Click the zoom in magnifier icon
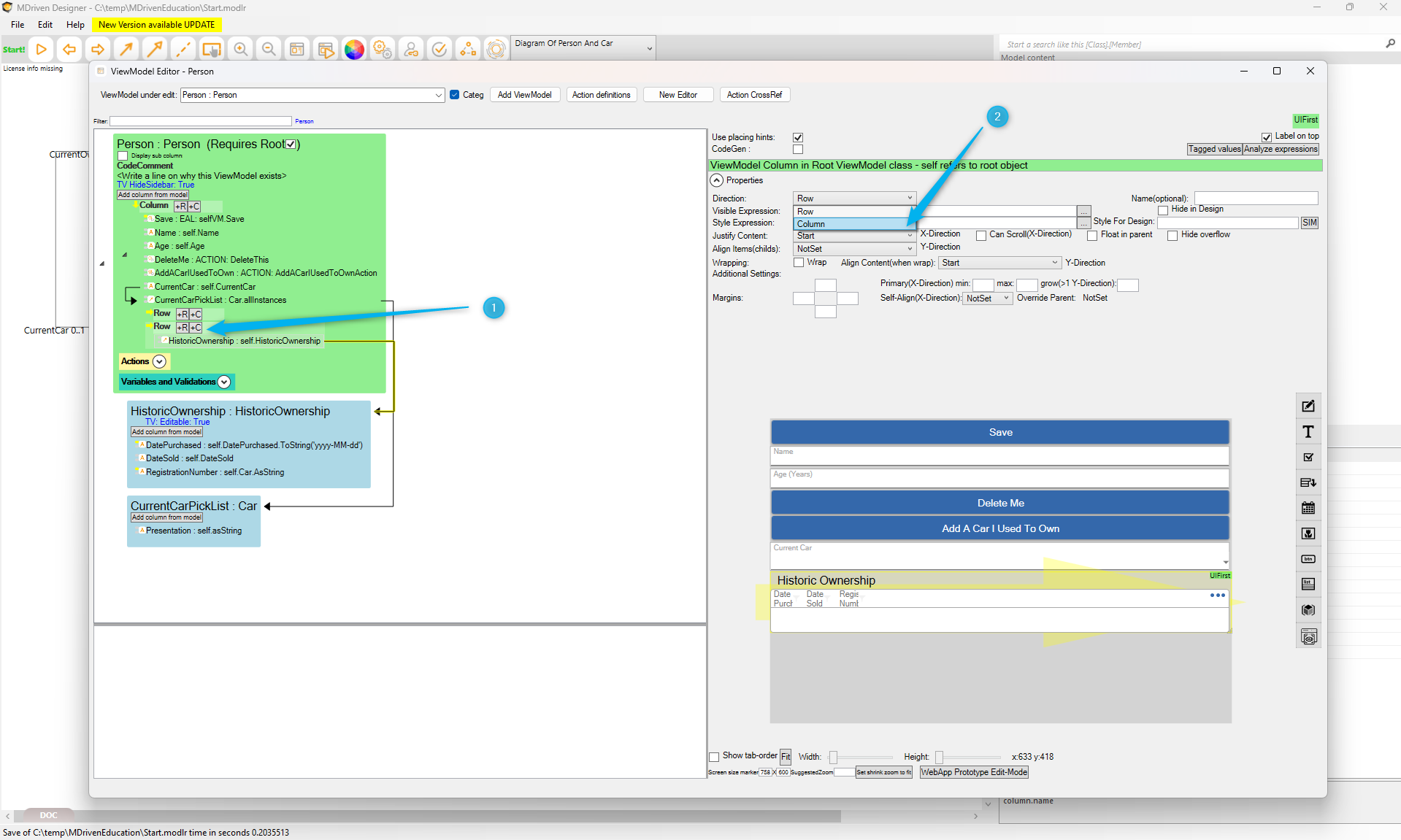 coord(240,50)
